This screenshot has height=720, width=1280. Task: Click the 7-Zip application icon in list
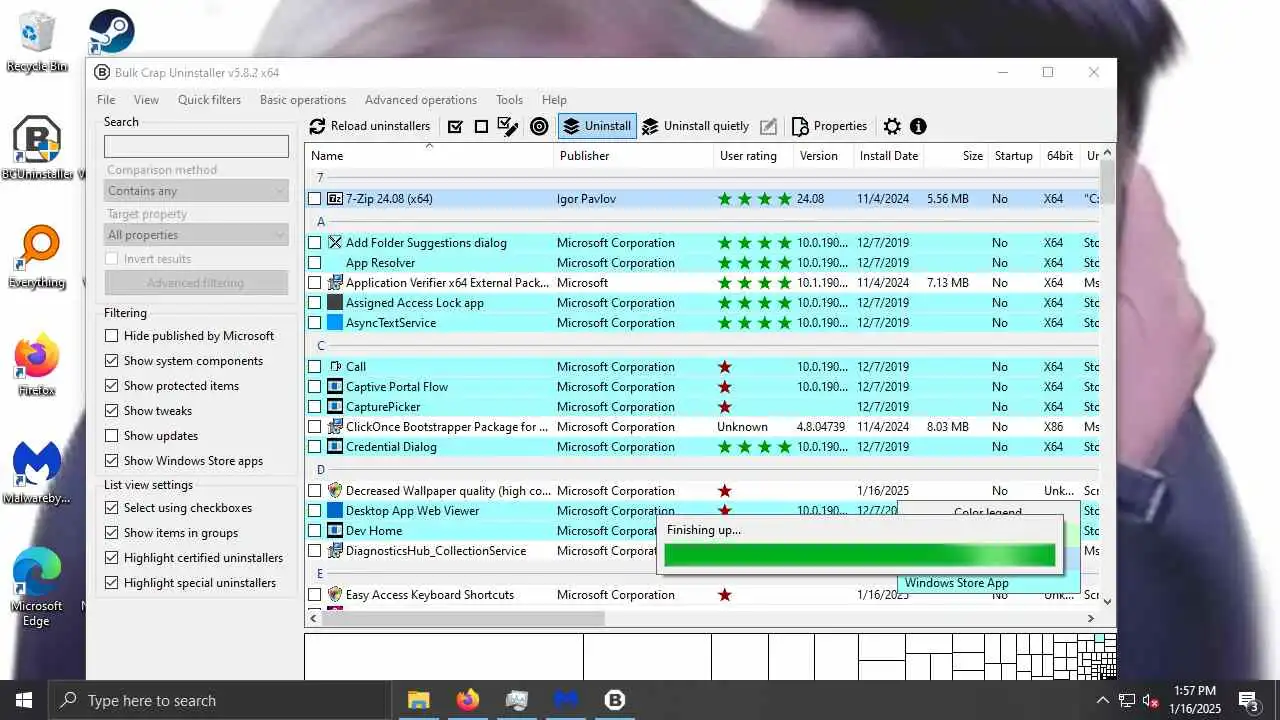335,199
